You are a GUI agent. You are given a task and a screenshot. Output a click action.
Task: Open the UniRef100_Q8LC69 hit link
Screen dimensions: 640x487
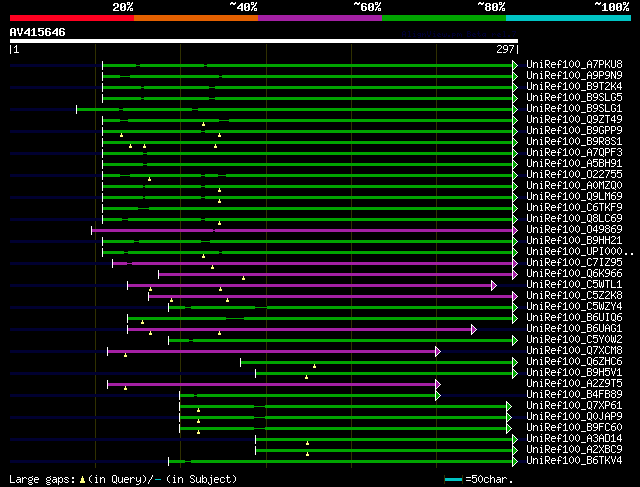point(574,219)
